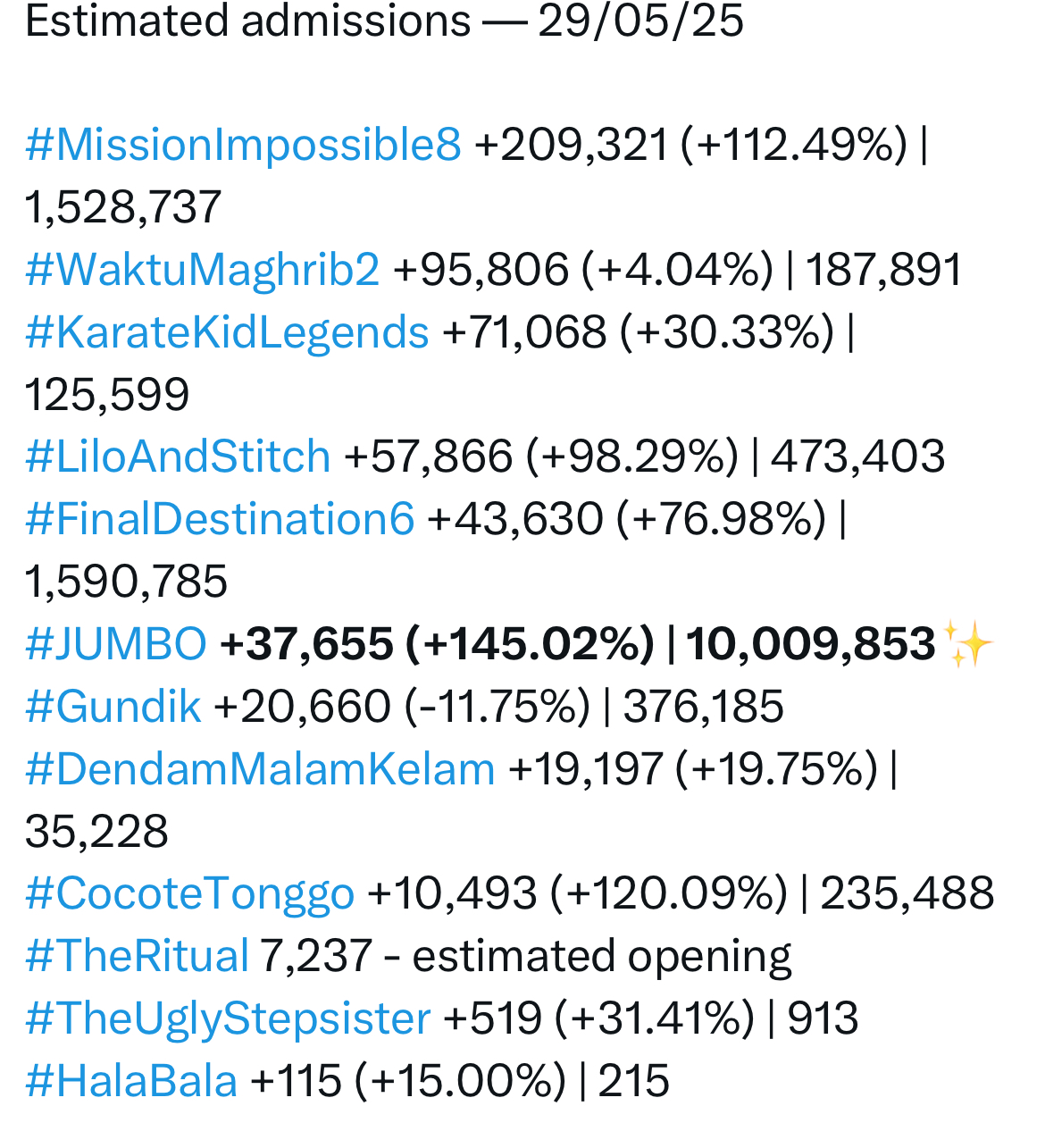
Task: Click the 125,599 Karate Kid total
Action: click(107, 395)
